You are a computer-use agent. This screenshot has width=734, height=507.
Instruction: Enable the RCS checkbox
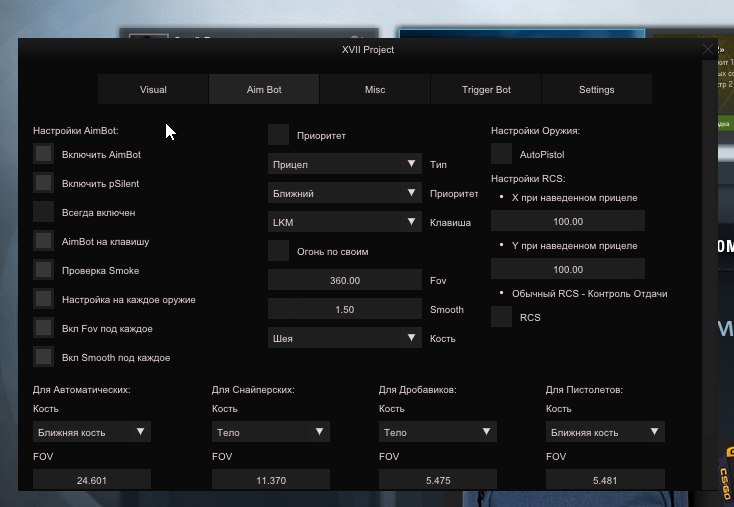pyautogui.click(x=501, y=317)
